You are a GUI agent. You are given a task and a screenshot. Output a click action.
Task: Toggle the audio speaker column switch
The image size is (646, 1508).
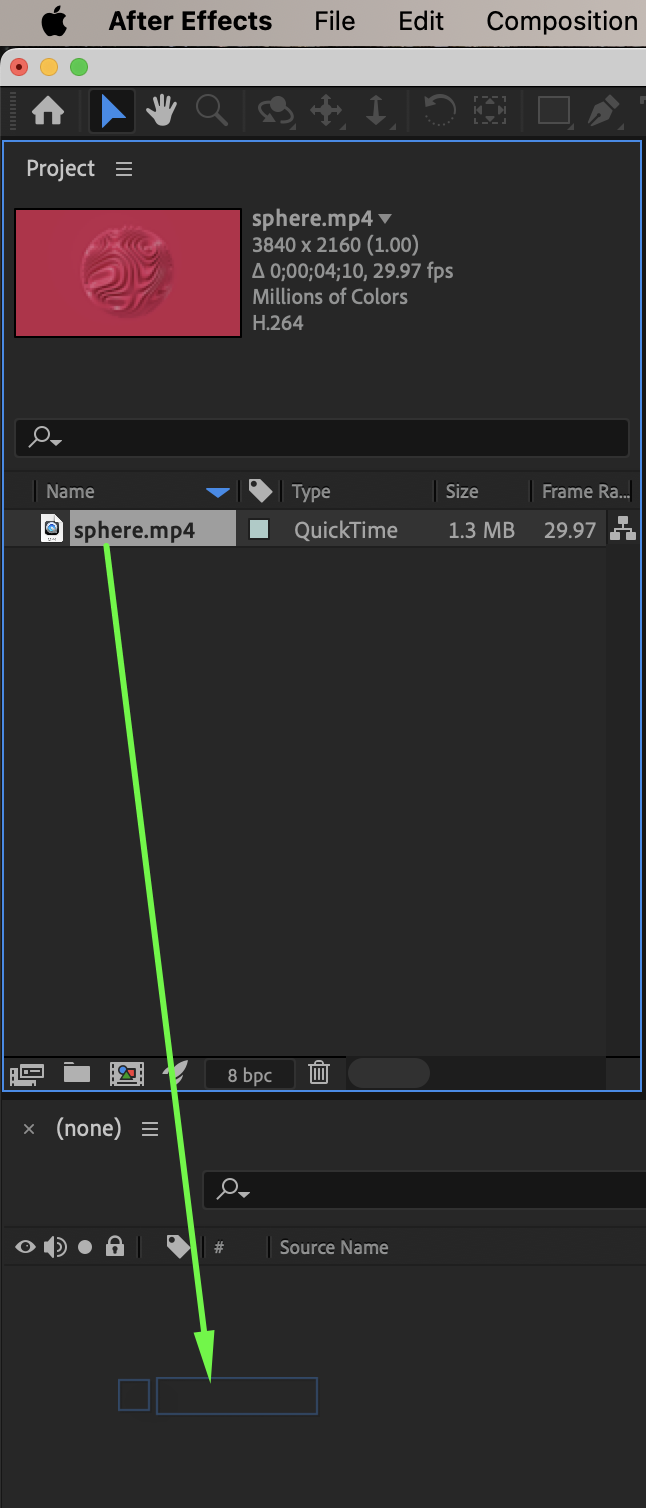[55, 1247]
